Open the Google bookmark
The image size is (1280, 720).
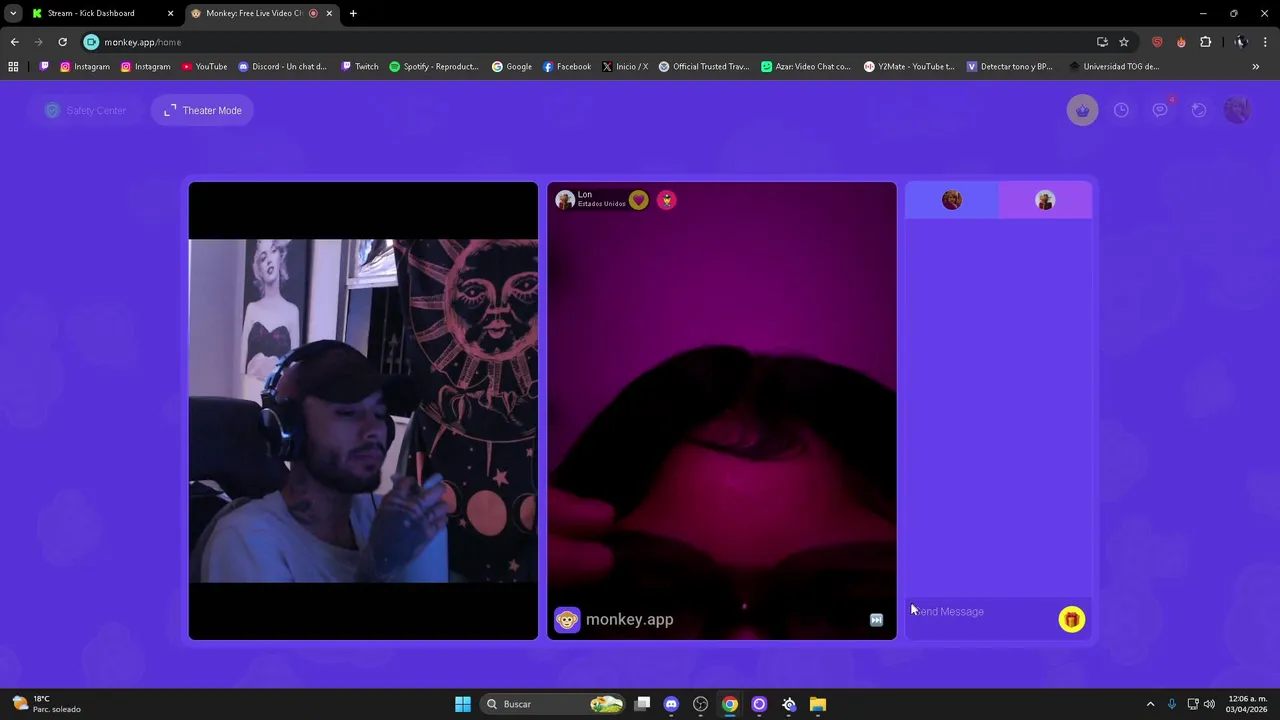click(x=512, y=67)
